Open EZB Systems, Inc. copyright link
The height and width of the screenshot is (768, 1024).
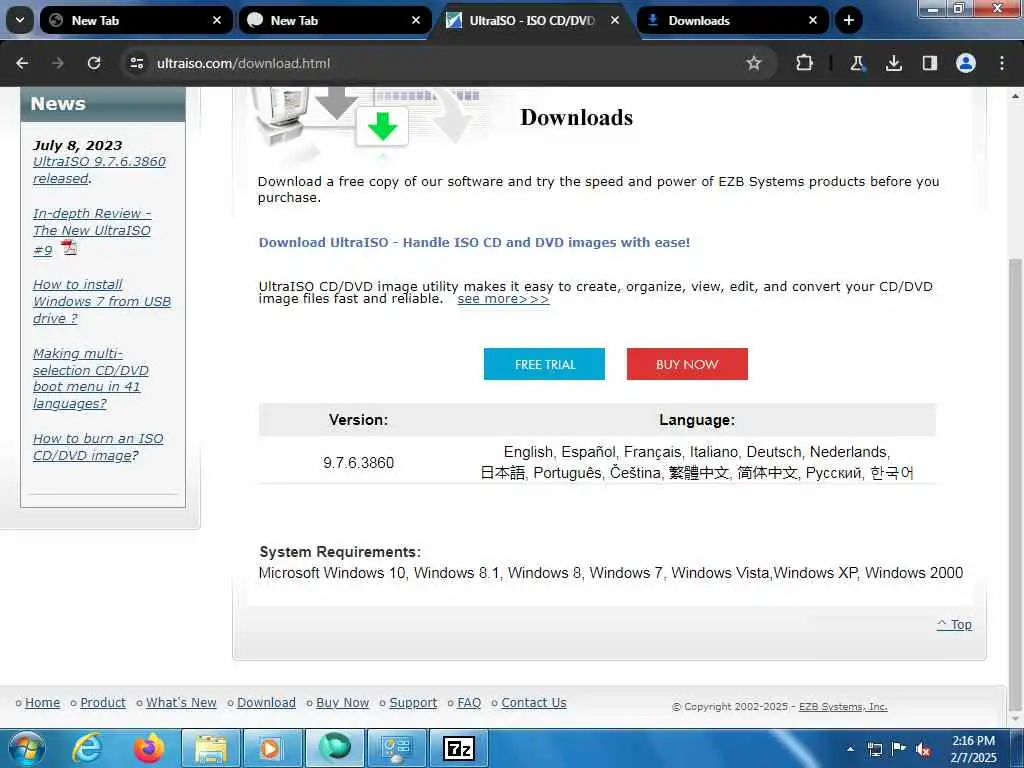click(843, 707)
